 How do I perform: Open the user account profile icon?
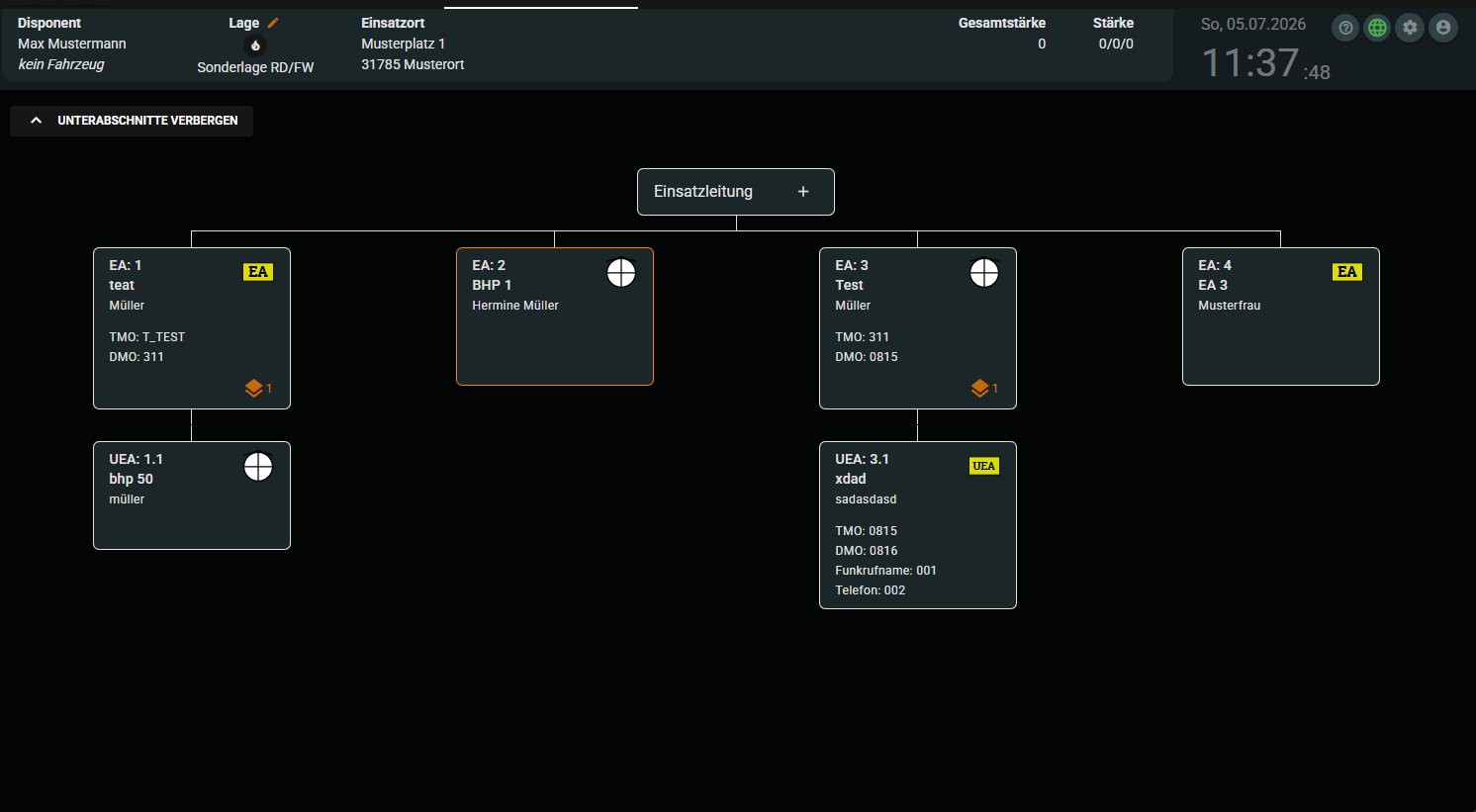click(1443, 28)
